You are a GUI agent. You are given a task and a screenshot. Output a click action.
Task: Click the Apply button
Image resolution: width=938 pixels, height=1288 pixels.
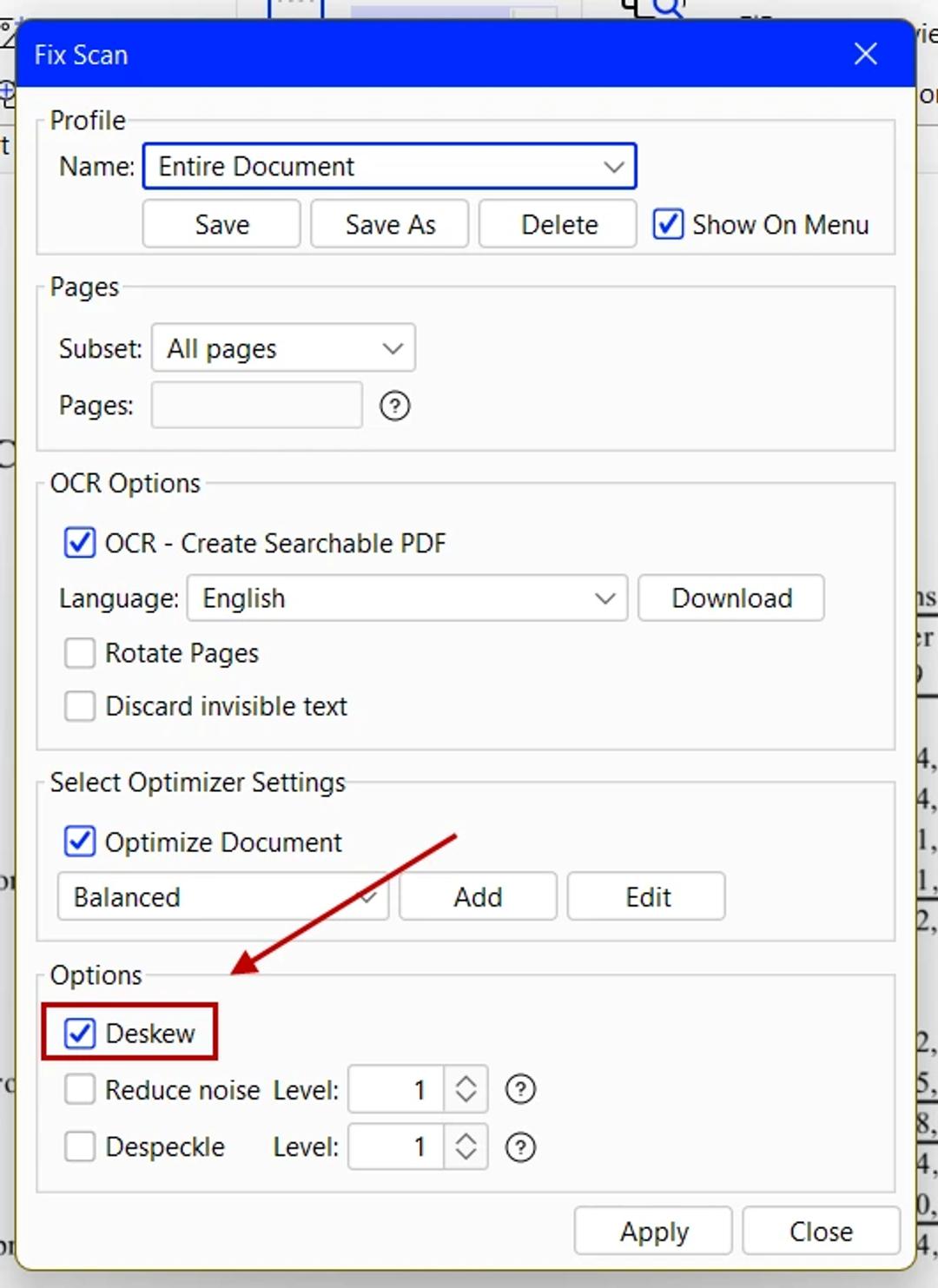tap(653, 1231)
